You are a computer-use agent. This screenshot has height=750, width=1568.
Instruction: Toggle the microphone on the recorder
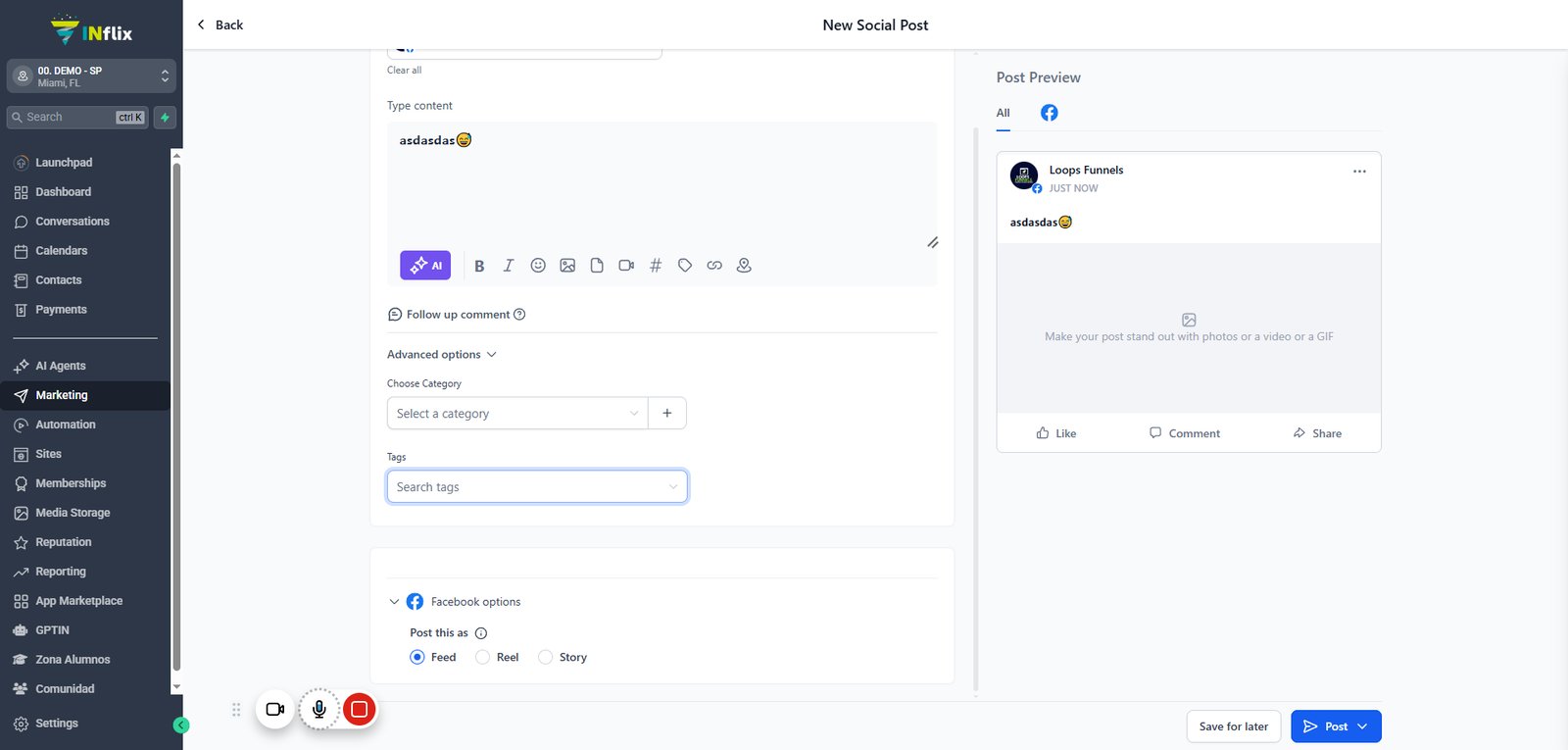click(319, 709)
